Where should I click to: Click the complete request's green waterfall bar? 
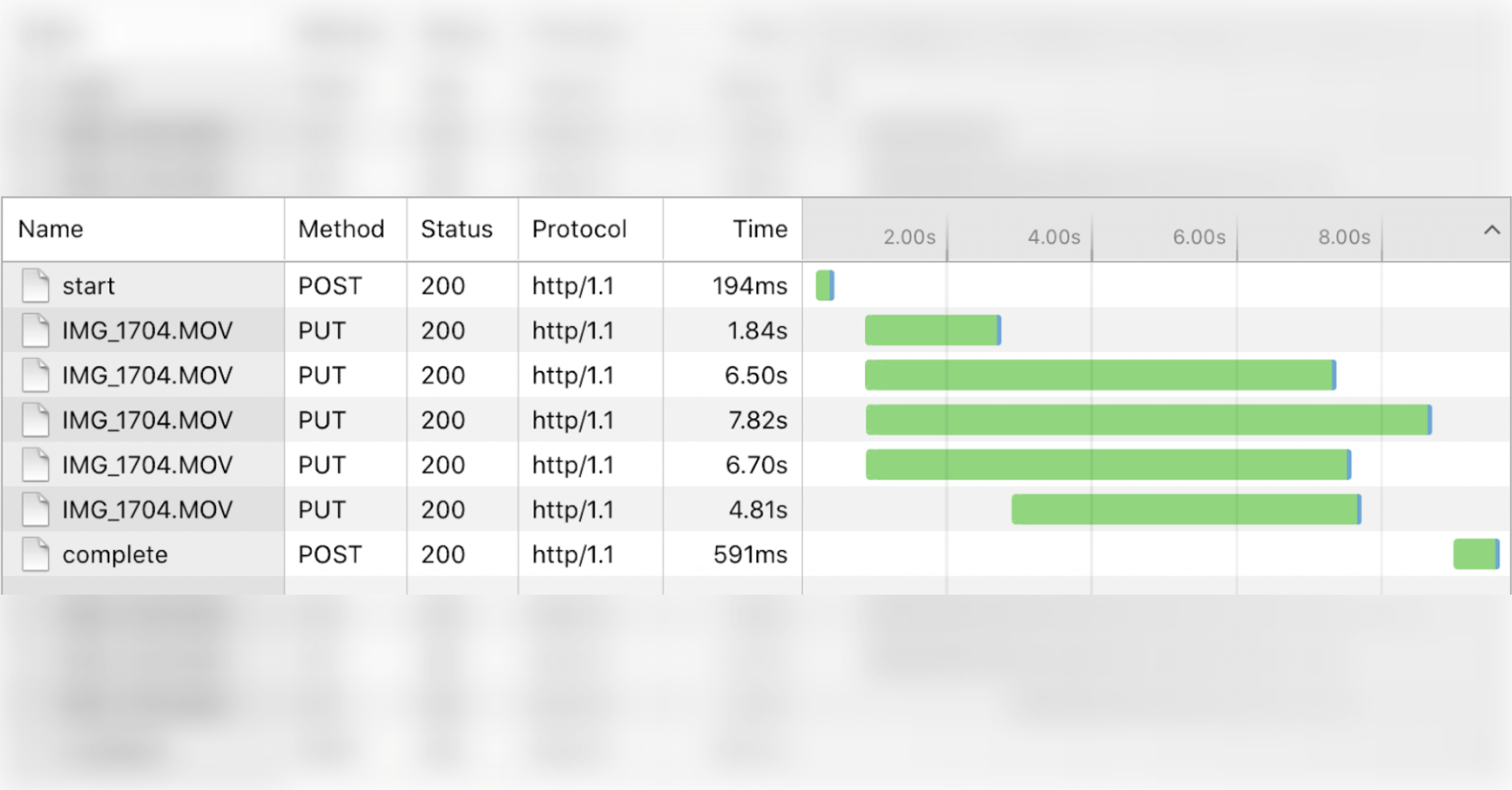pyautogui.click(x=1475, y=554)
